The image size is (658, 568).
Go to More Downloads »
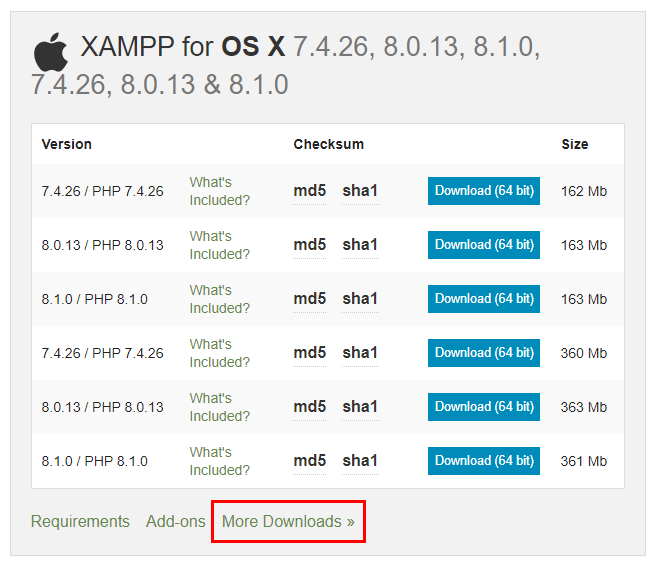coord(288,522)
